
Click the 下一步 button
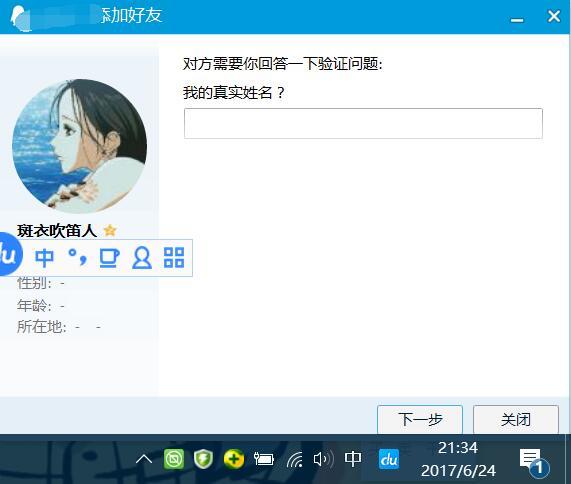(x=420, y=419)
